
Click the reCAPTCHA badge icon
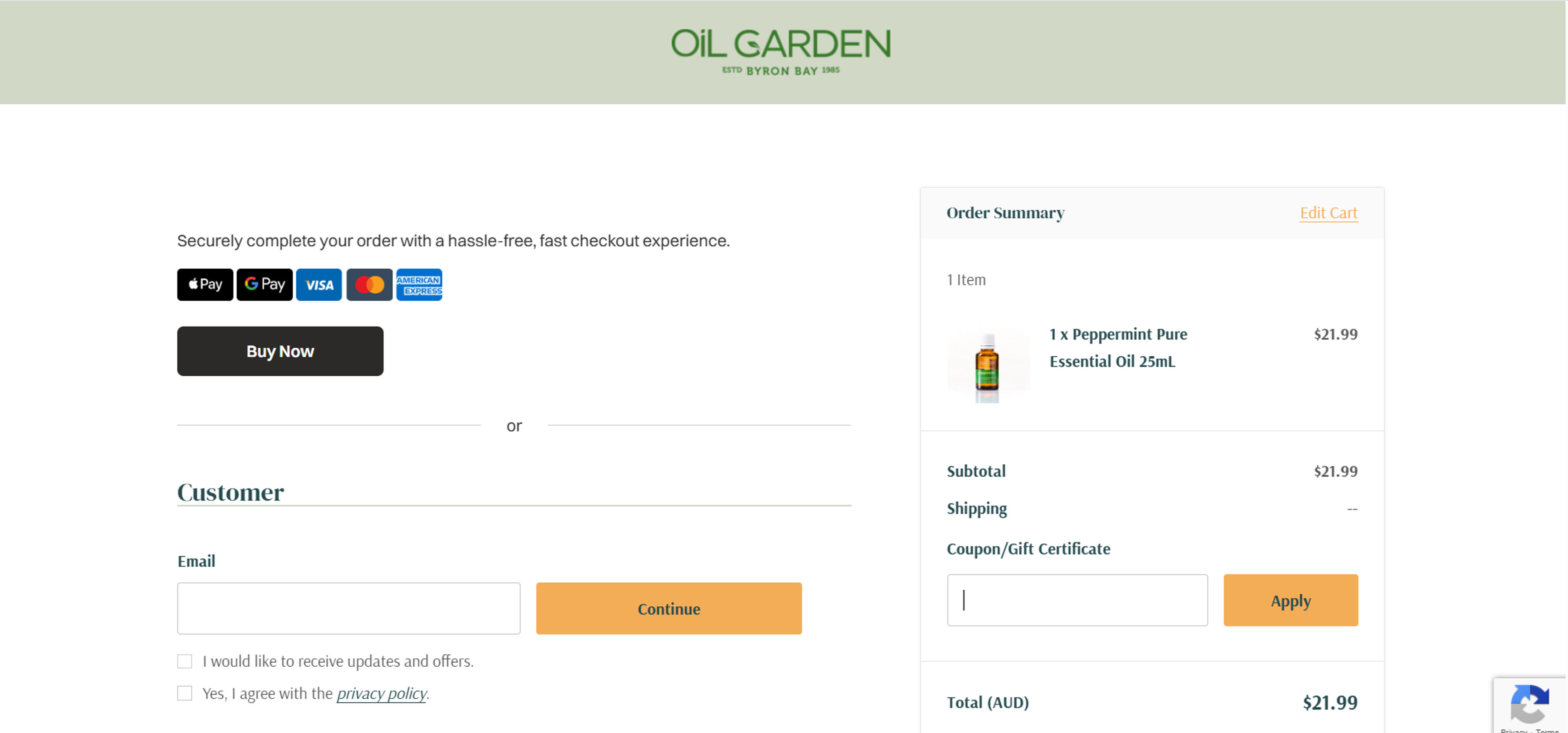coord(1530,705)
